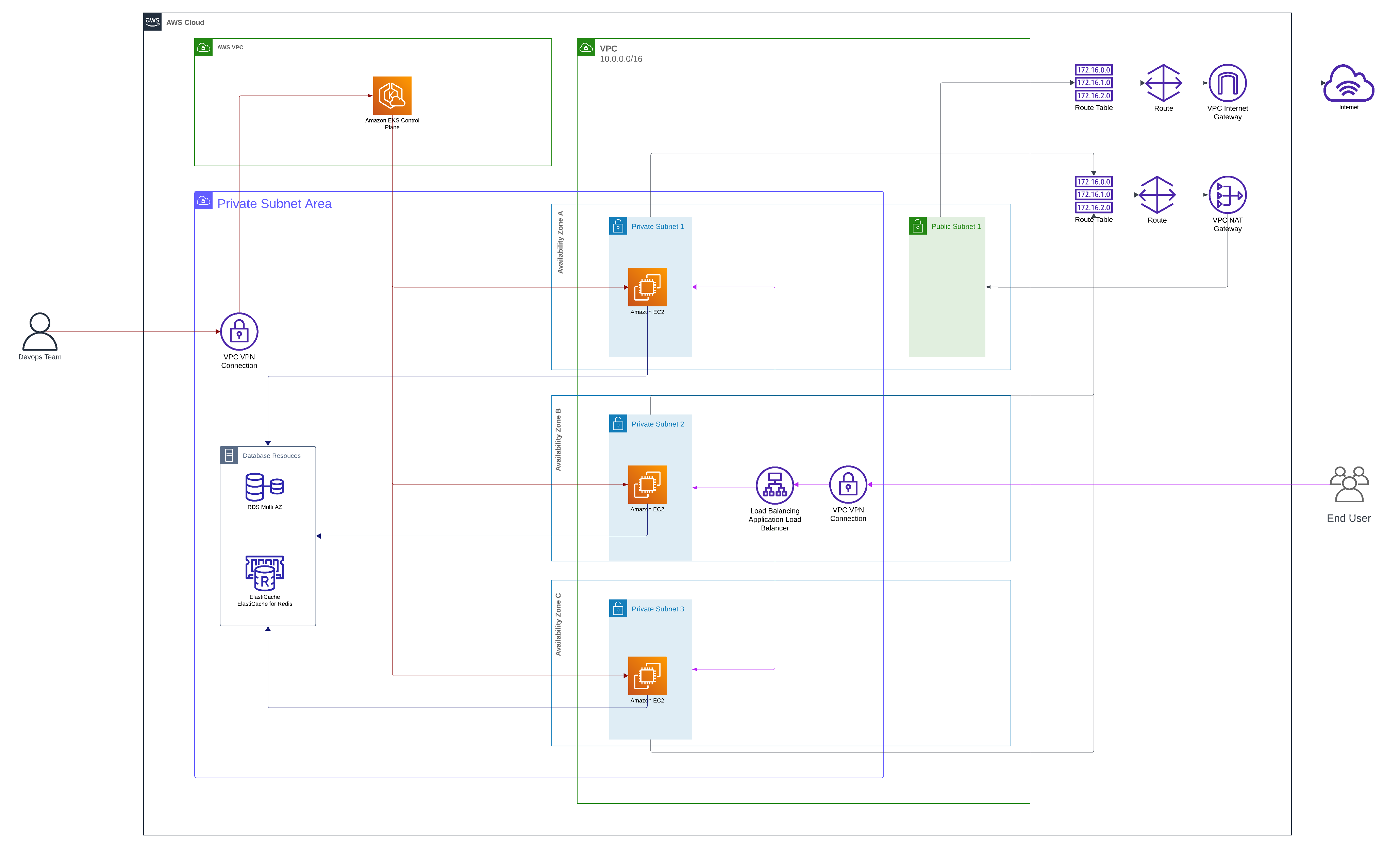Click the RDS Multi AZ label
The image size is (1400, 848).
point(265,507)
